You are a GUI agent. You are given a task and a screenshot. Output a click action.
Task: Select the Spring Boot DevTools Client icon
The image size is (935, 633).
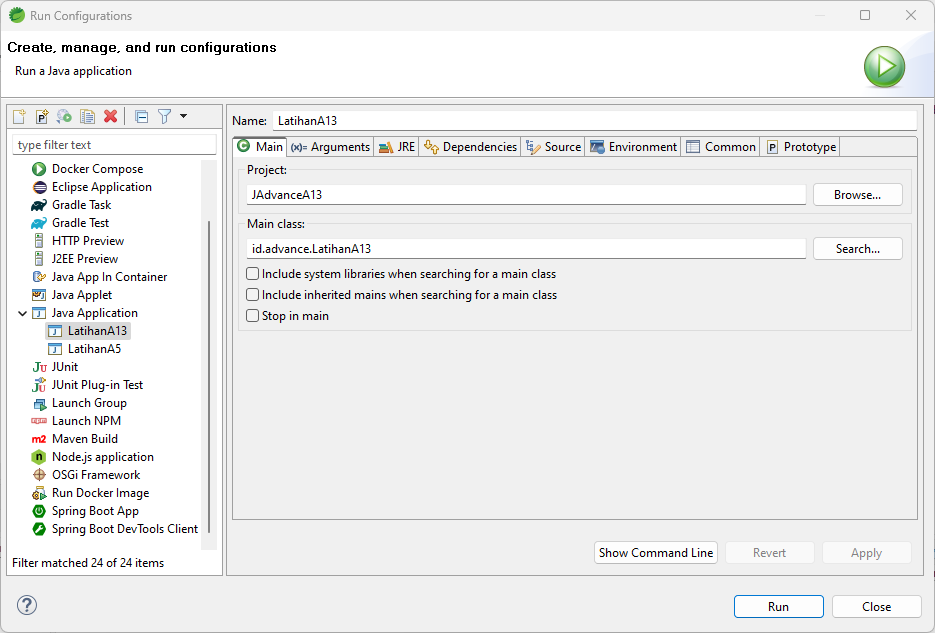click(x=39, y=529)
